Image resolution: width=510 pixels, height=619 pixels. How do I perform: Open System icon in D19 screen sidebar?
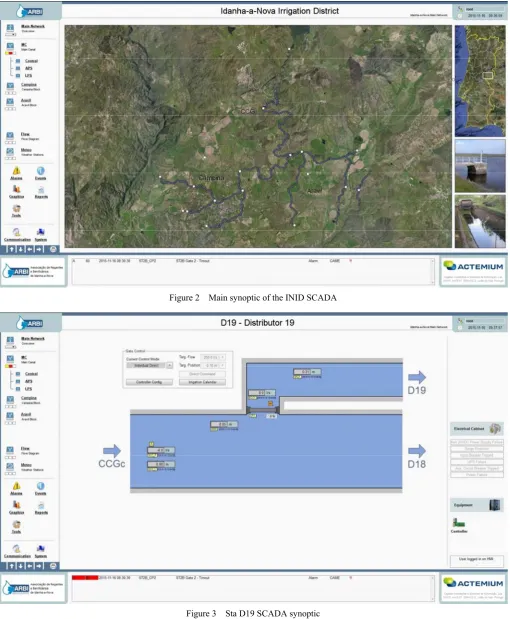40,548
